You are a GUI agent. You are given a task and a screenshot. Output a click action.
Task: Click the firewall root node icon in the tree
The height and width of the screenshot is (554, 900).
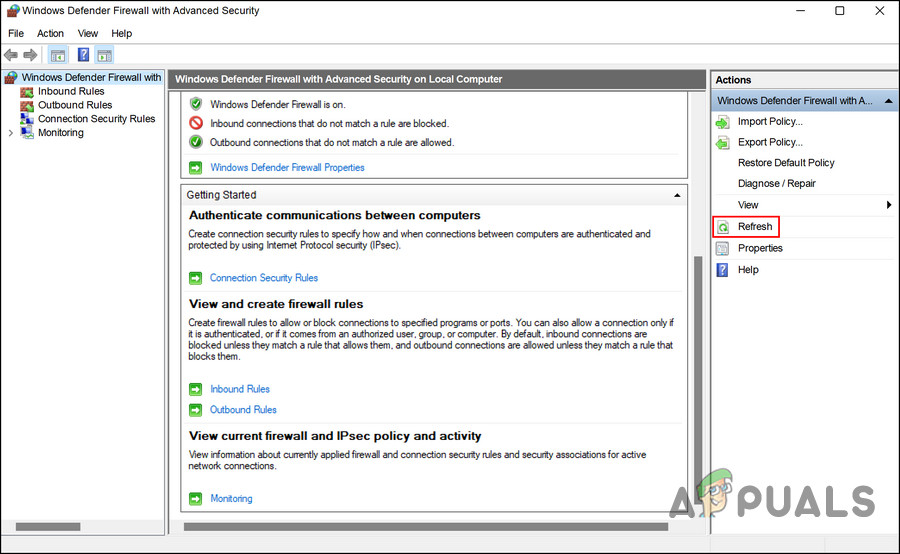pos(11,78)
